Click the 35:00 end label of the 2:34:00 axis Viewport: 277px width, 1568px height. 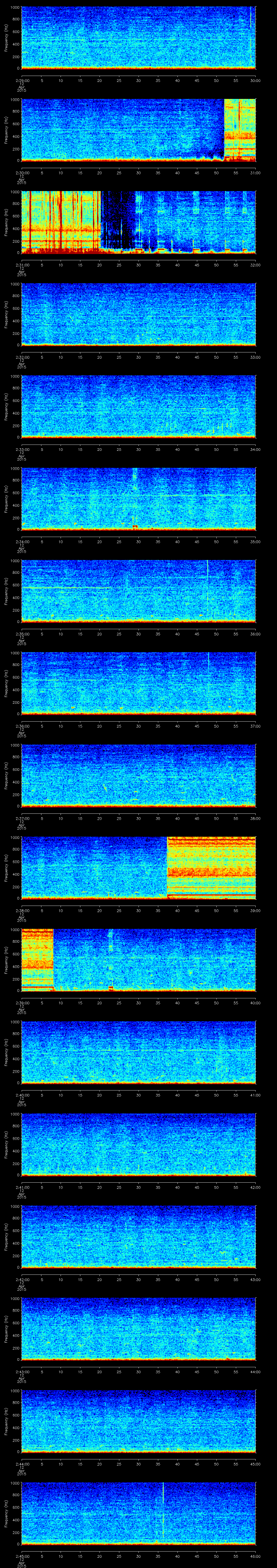256,542
